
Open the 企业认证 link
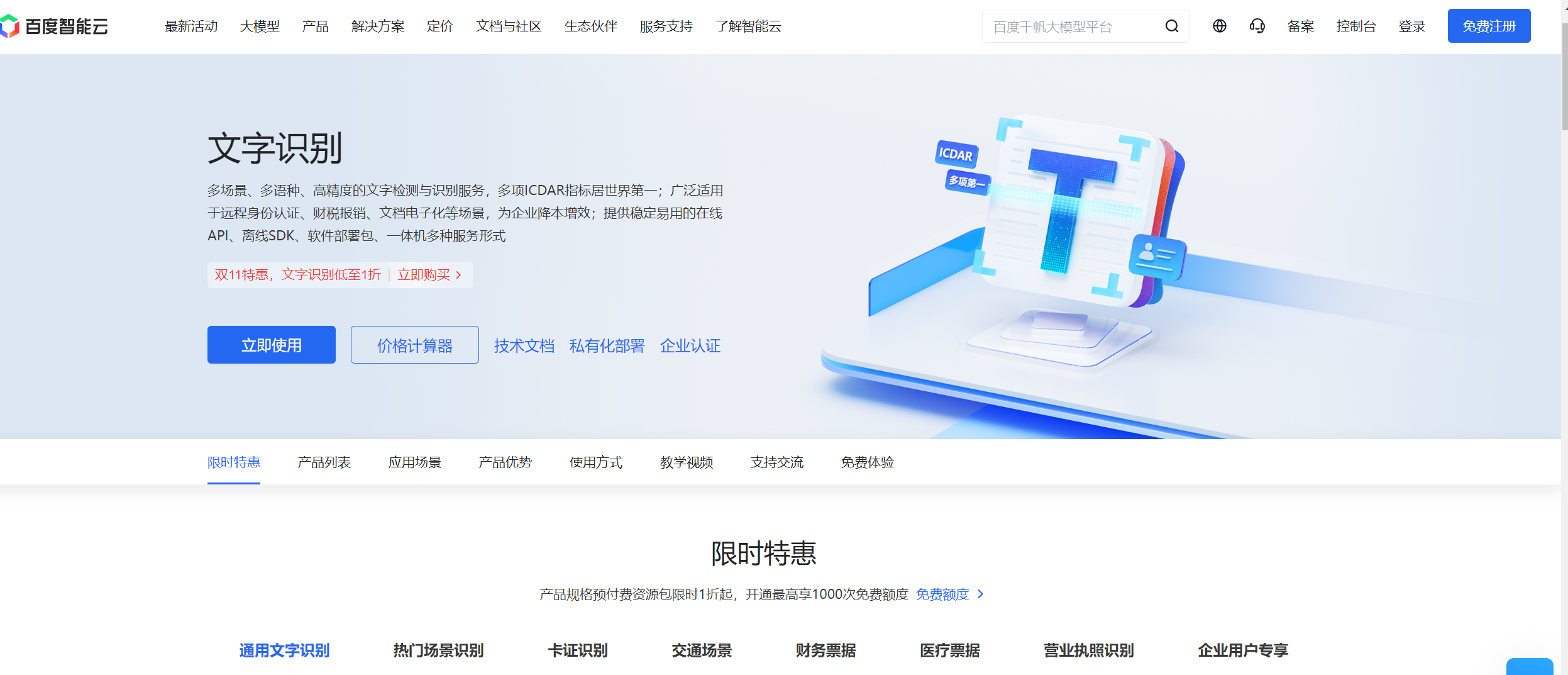[690, 345]
